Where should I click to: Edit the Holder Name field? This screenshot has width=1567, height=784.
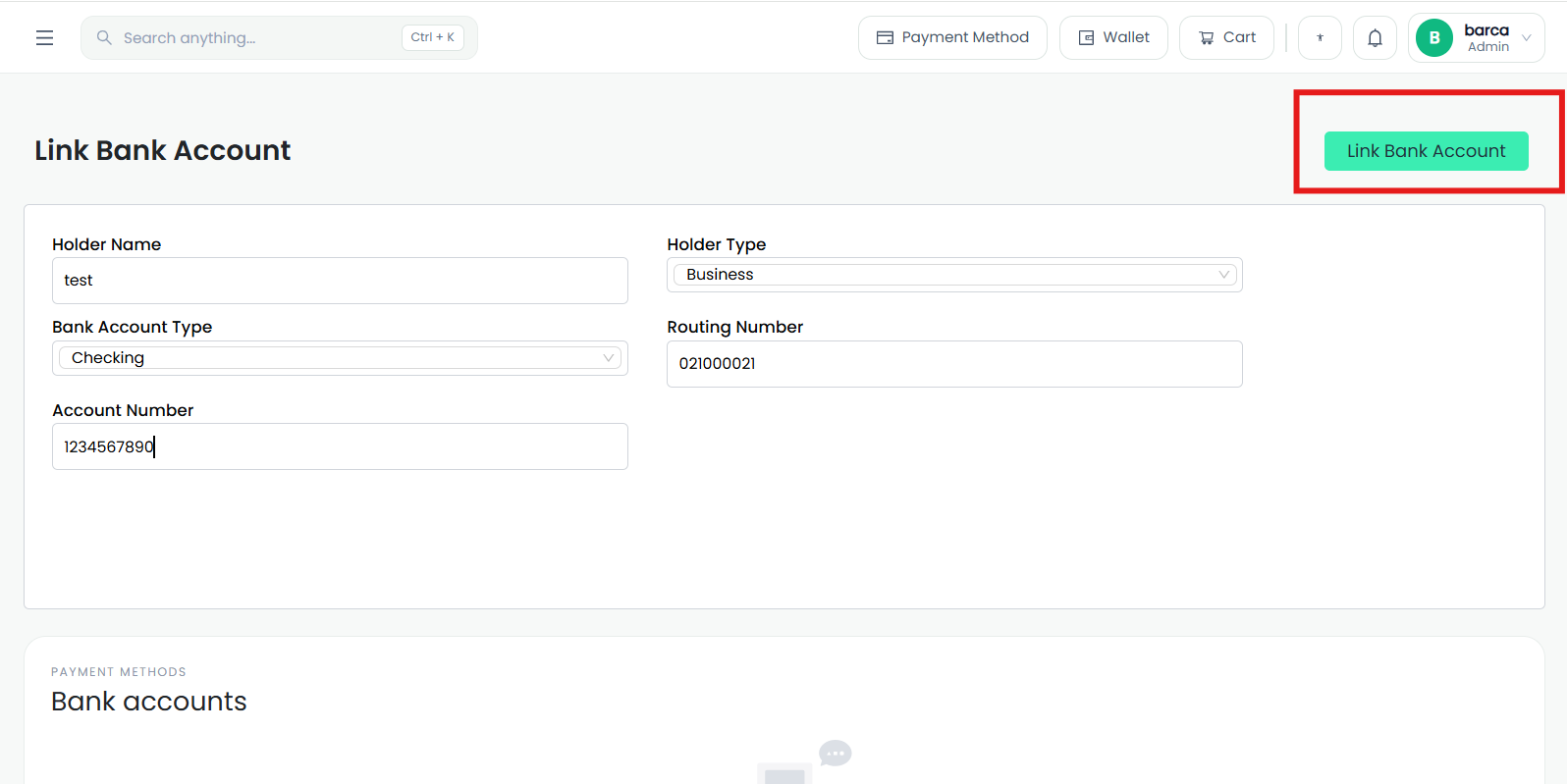(x=340, y=281)
